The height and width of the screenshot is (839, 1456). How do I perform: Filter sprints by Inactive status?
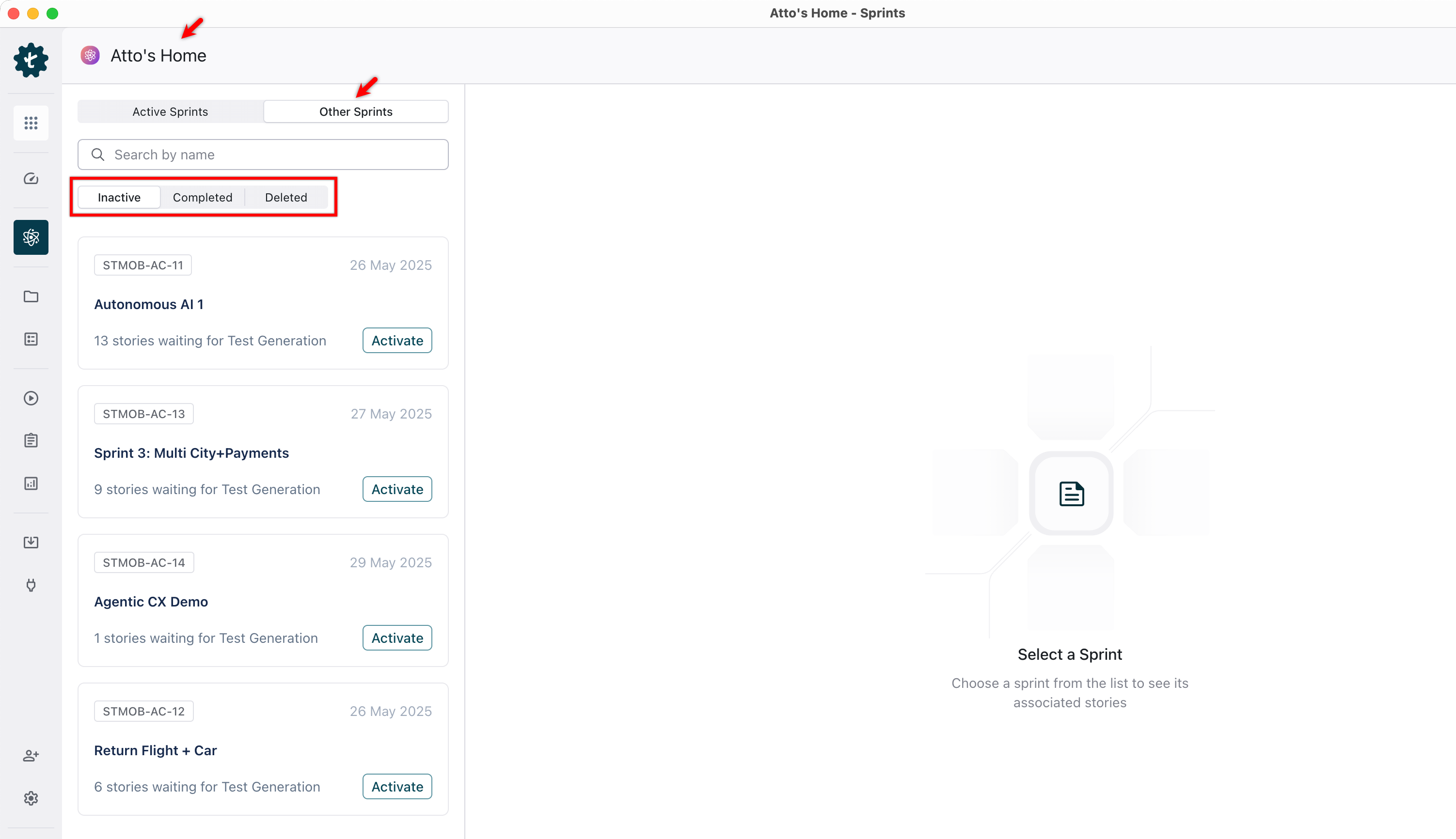[x=119, y=198]
